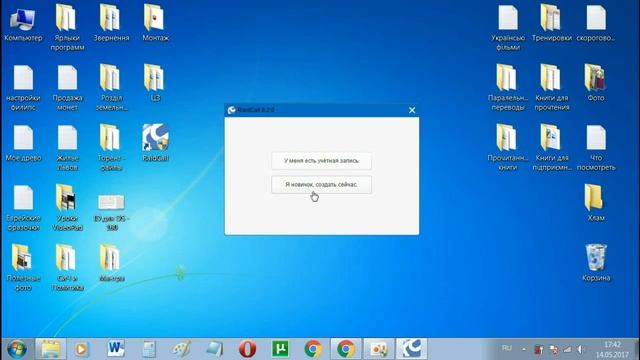Select the 'Книги для підприємн...' folder
The height and width of the screenshot is (360, 640).
pyautogui.click(x=551, y=148)
